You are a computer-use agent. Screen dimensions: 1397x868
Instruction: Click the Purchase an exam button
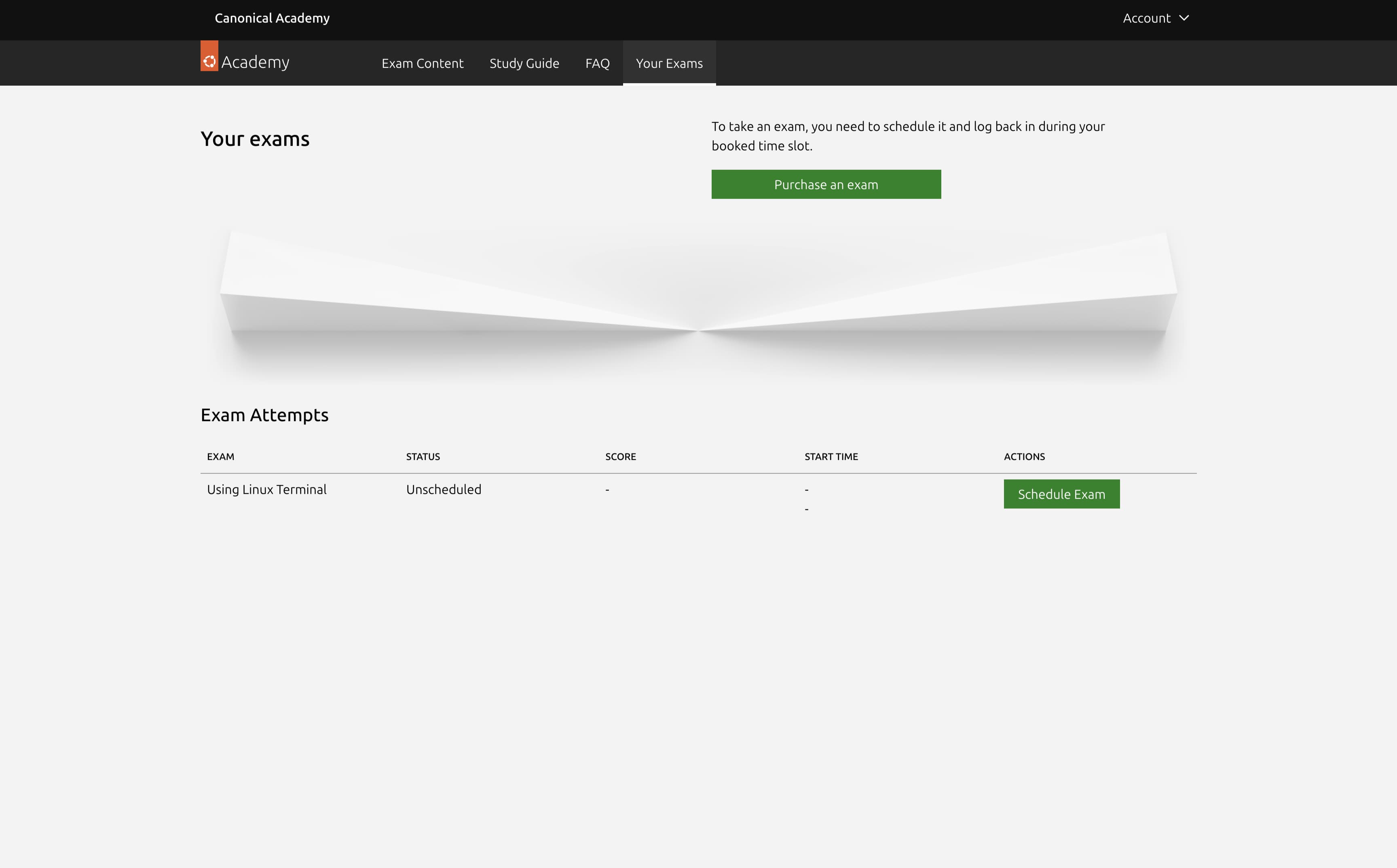tap(826, 184)
